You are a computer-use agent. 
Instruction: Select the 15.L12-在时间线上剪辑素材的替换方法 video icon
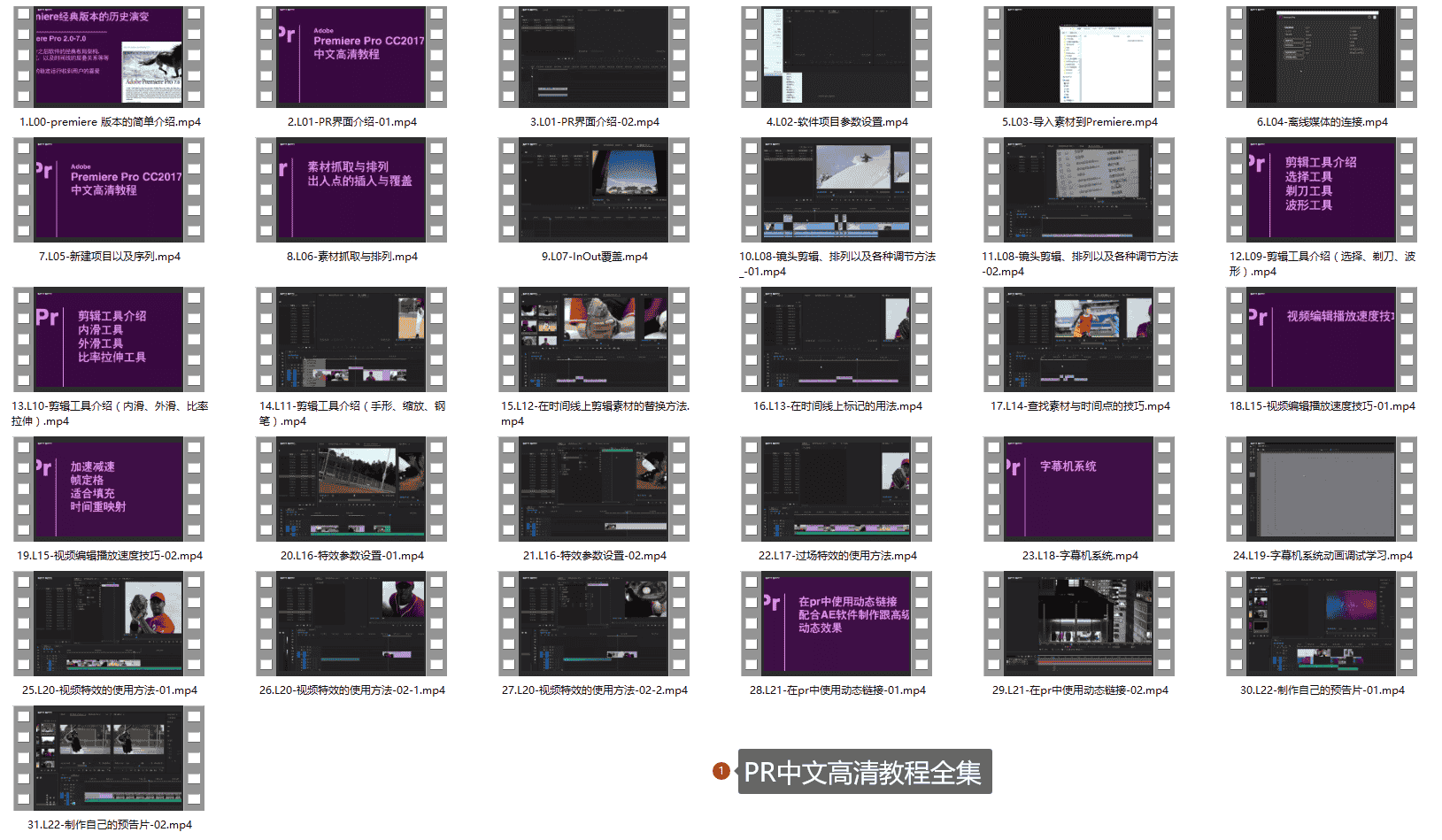[x=594, y=339]
